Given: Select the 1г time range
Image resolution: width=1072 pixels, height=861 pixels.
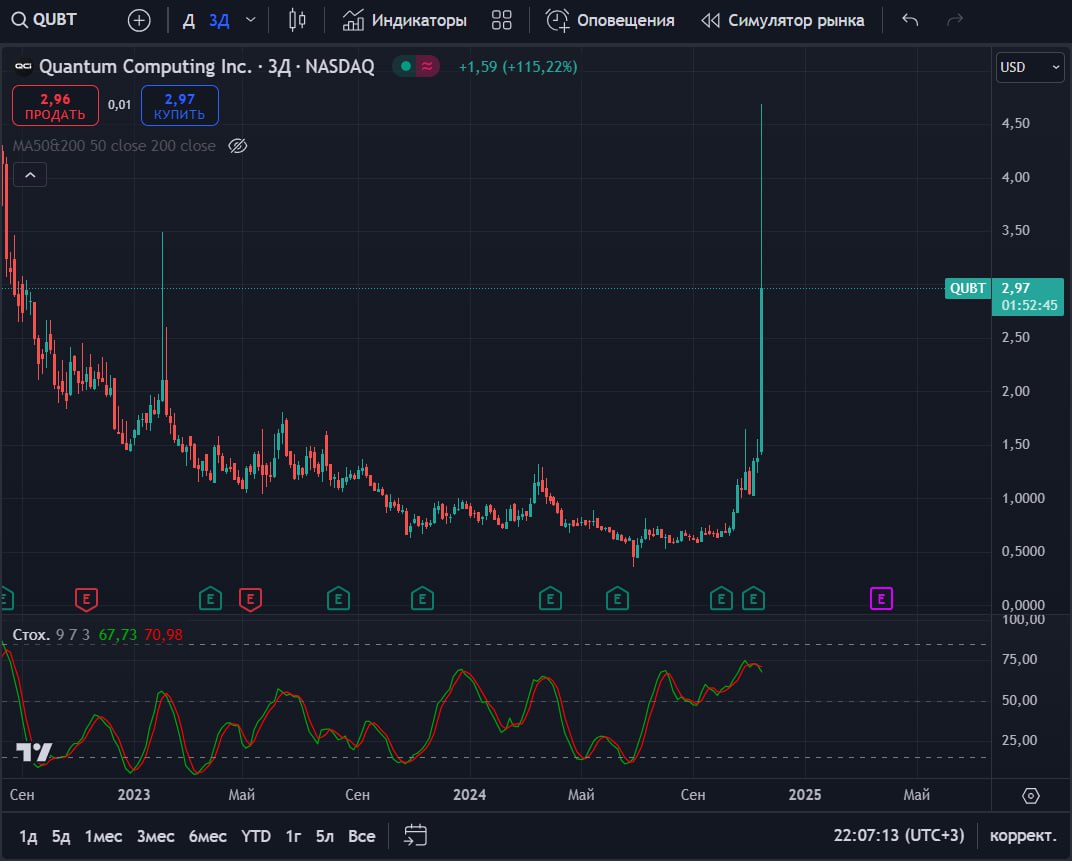Looking at the screenshot, I should tap(293, 836).
